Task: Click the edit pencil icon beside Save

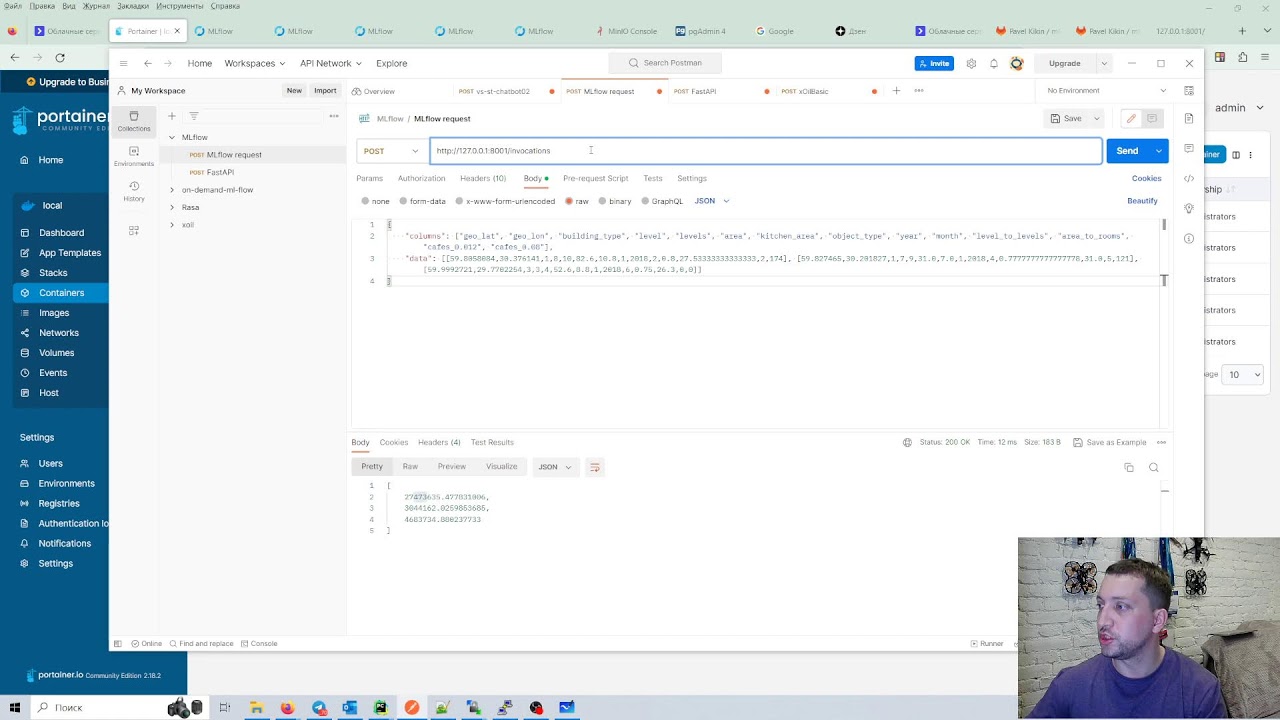Action: 1131,118
